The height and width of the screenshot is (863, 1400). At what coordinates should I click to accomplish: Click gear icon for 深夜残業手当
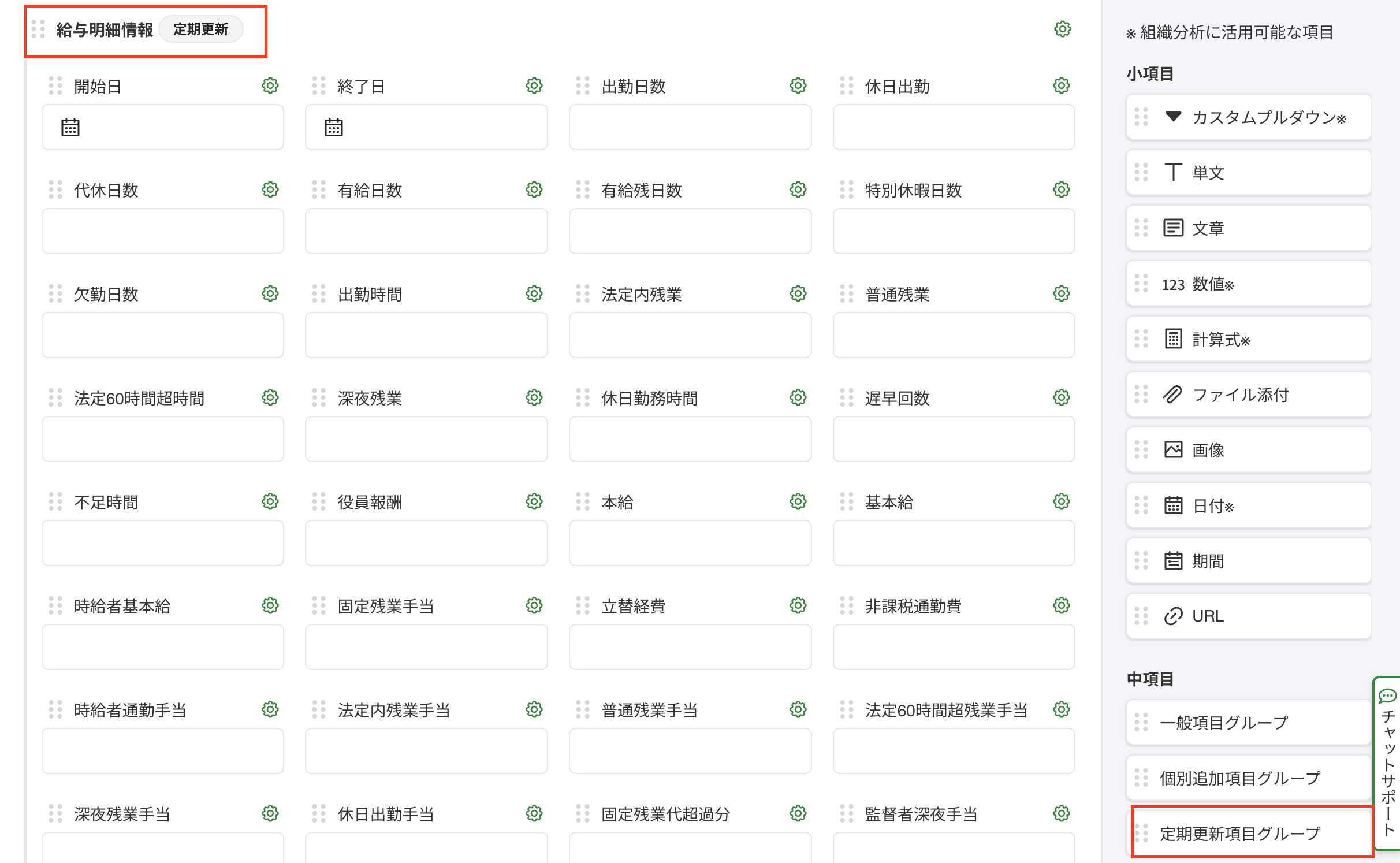[x=270, y=813]
